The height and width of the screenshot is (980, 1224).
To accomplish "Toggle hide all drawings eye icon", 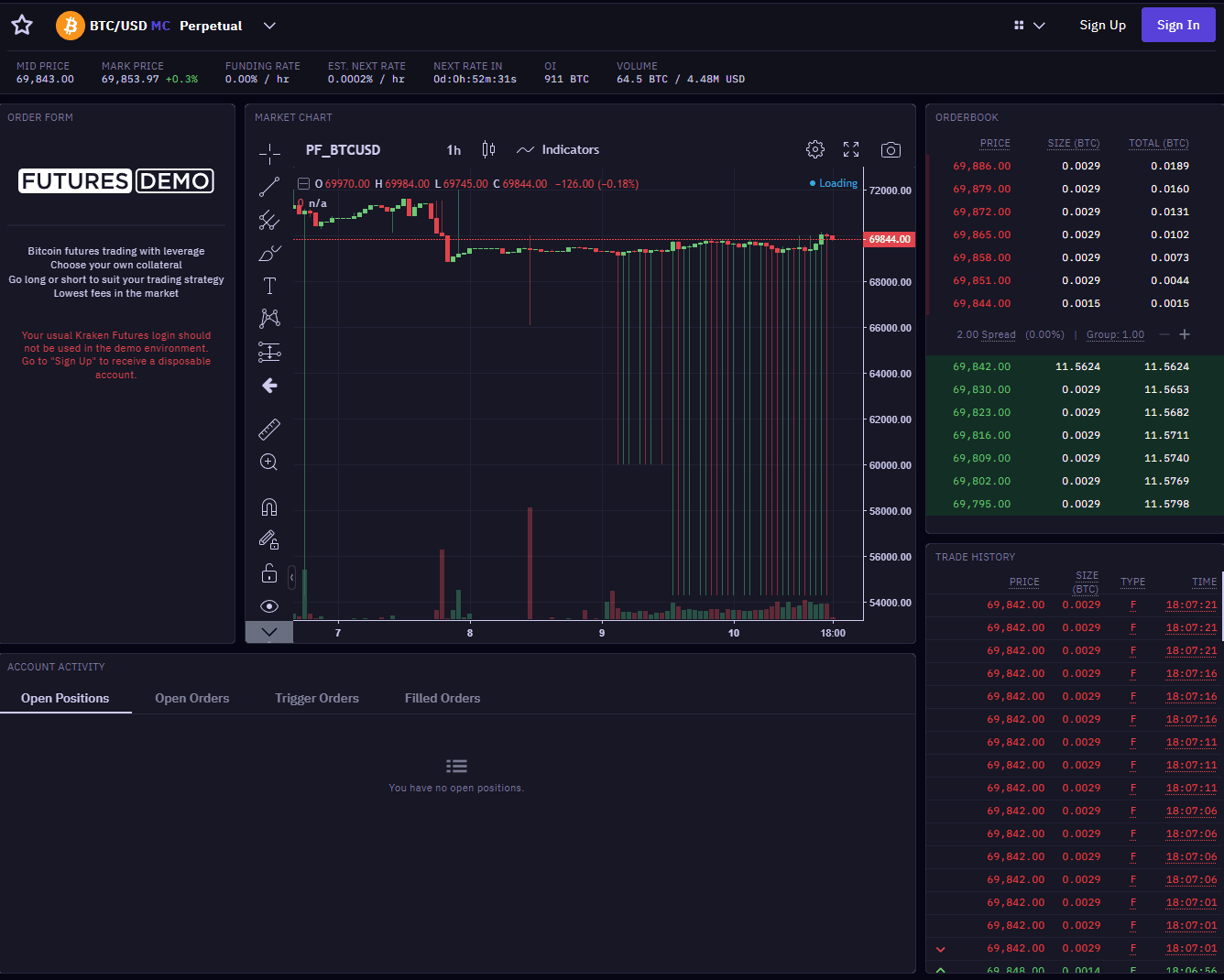I will 269,606.
